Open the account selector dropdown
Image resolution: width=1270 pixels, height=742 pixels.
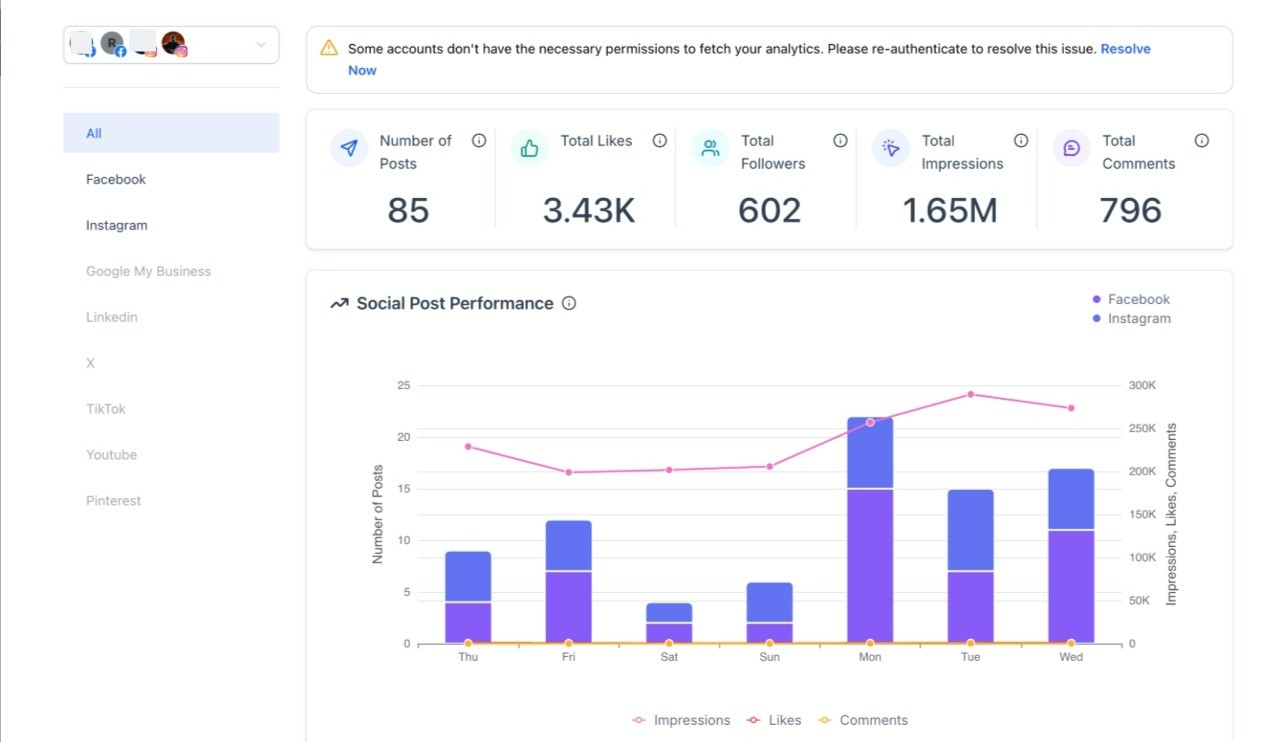point(171,45)
